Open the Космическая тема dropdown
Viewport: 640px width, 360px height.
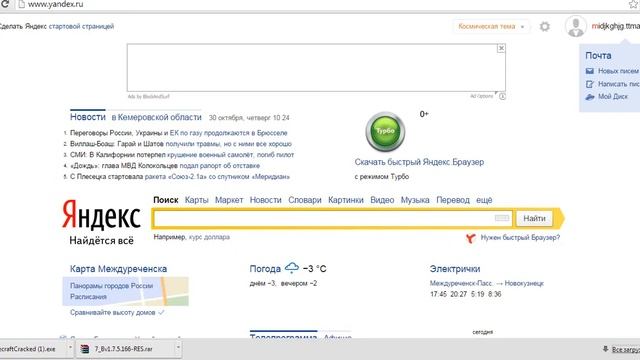[x=491, y=27]
